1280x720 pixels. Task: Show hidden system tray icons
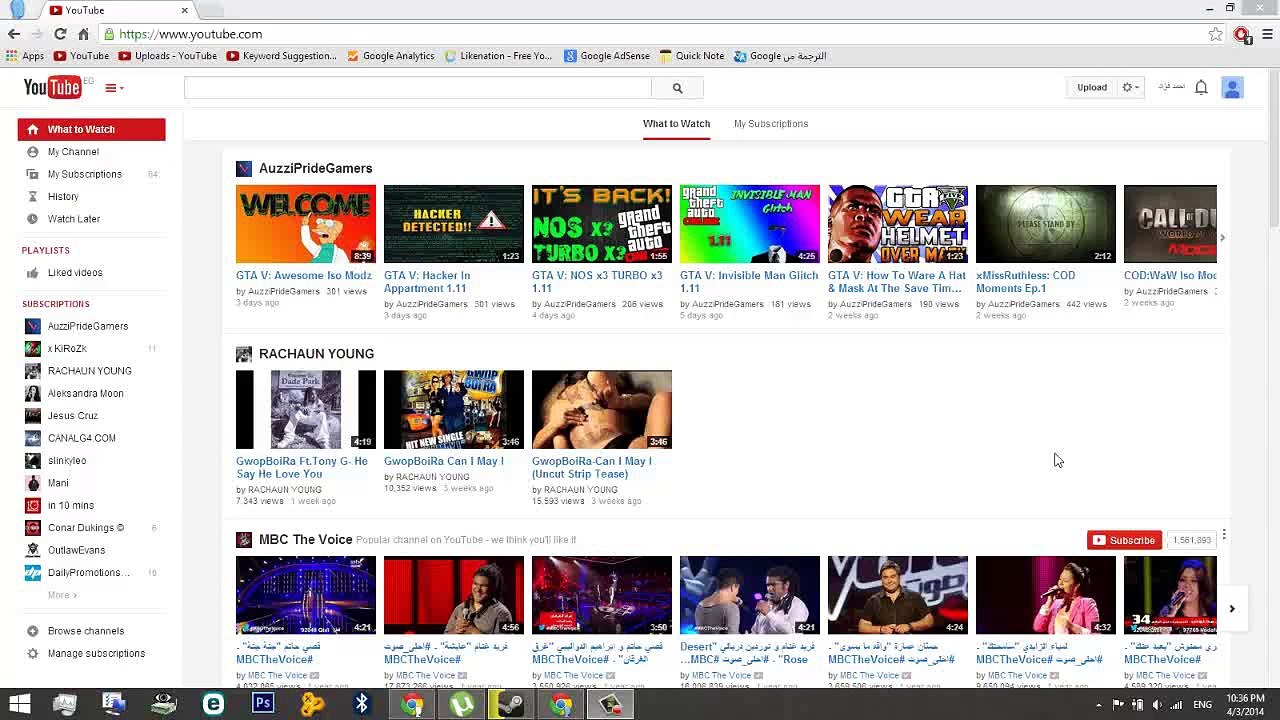pos(1098,705)
